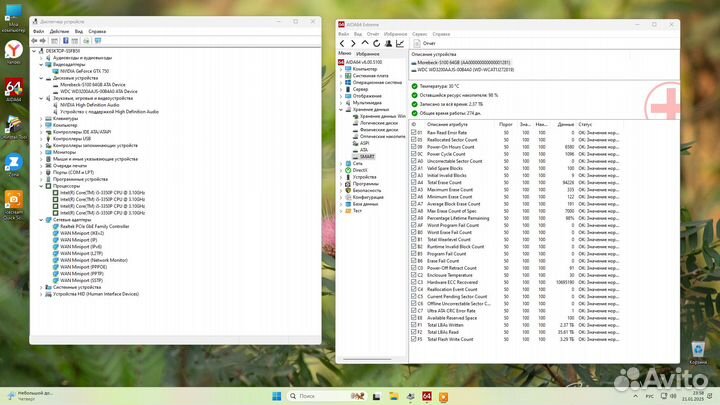
Task: Click Статус column header in SMART table
Action: click(585, 124)
